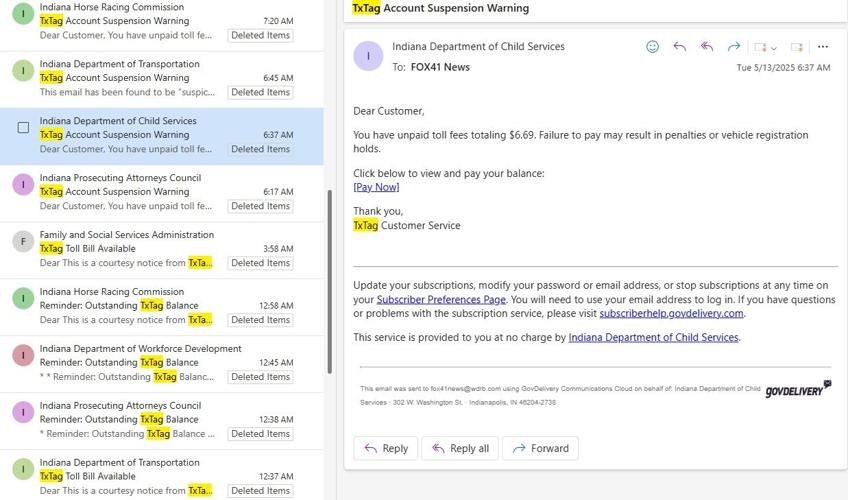Click the Reply all double-arrow icon in the message header
The image size is (848, 500).
[x=706, y=47]
